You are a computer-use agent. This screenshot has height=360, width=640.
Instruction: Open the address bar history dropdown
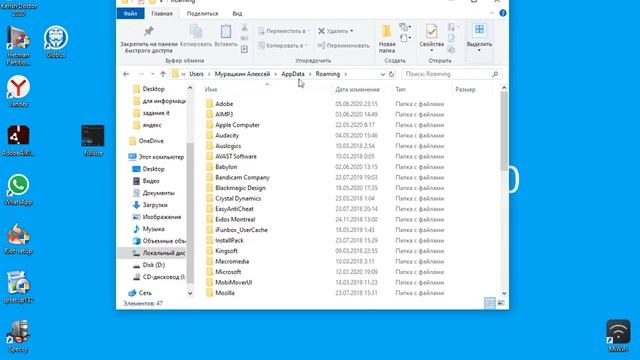[x=382, y=74]
